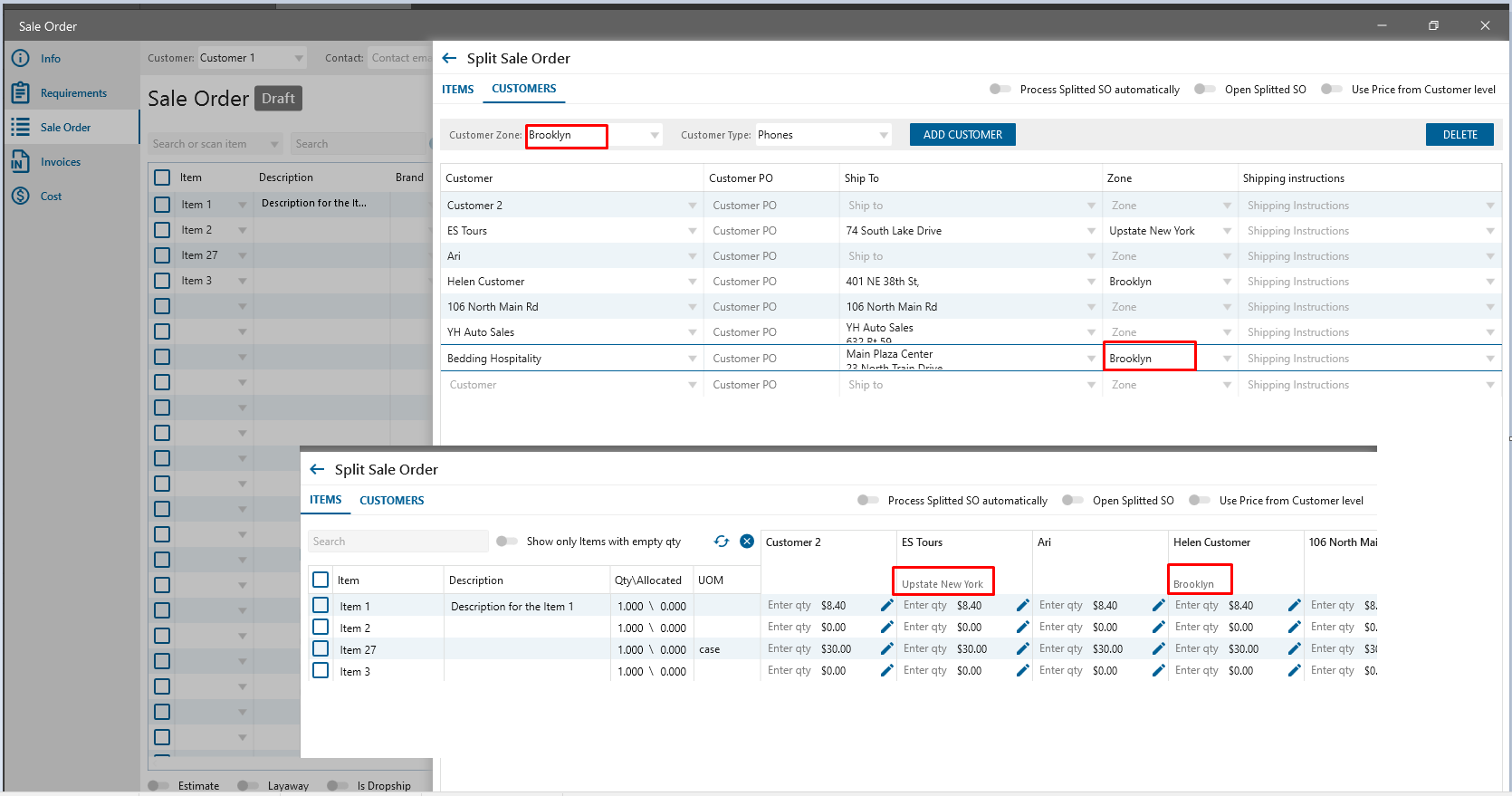Switch to ITEMS tab in upper panel
The width and height of the screenshot is (1512, 796).
click(458, 90)
